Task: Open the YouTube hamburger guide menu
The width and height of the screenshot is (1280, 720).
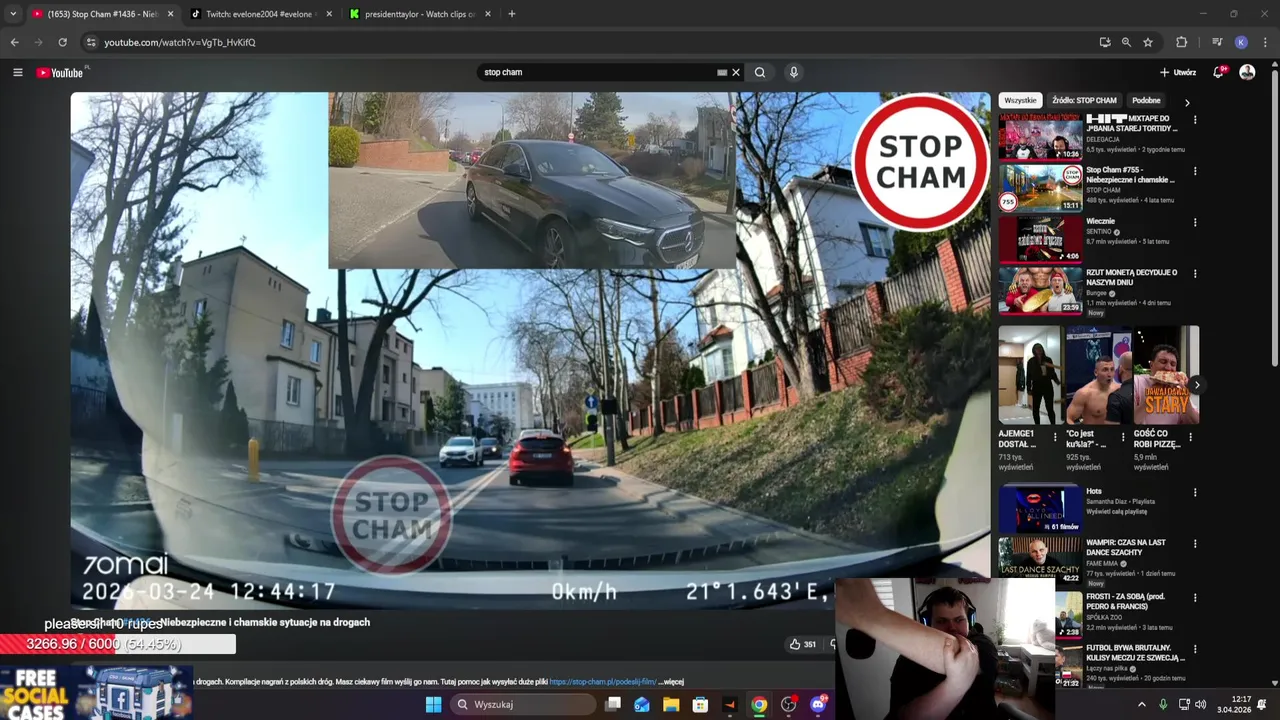Action: pyautogui.click(x=17, y=72)
